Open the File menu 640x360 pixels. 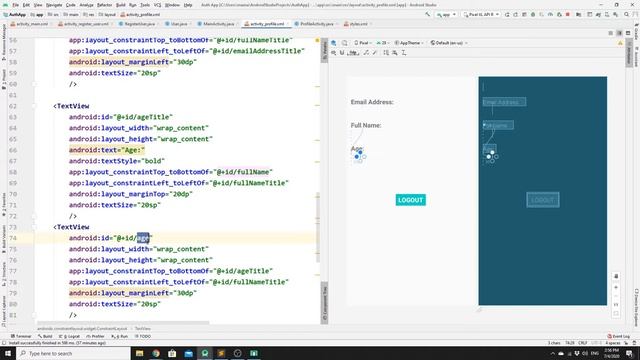(x=16, y=5)
